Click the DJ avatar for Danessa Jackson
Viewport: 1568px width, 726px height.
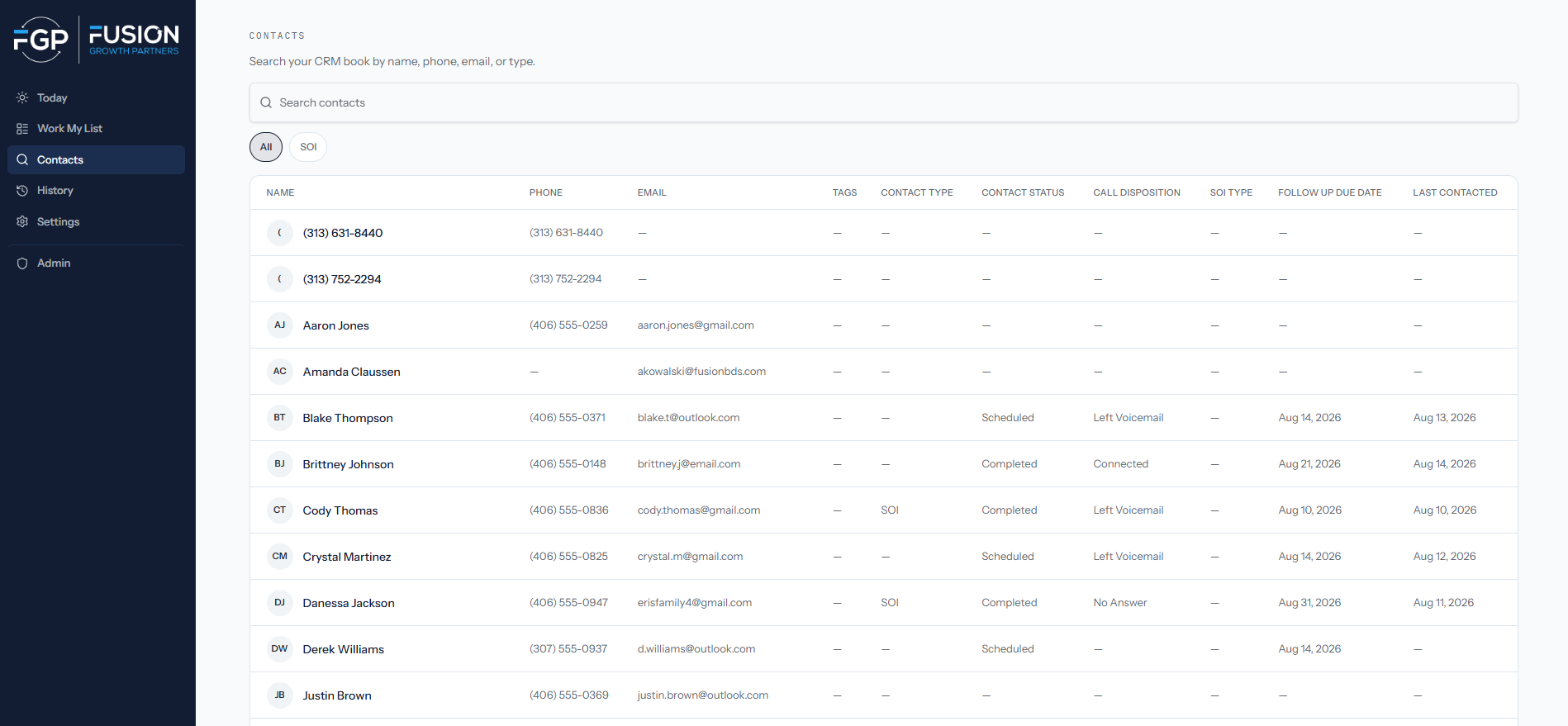(280, 603)
